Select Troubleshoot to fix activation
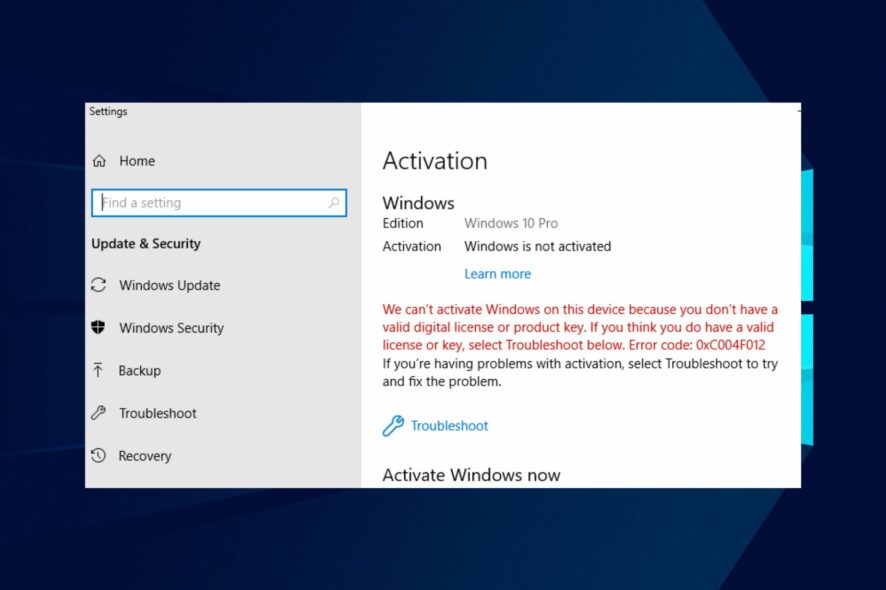886x590 pixels. tap(448, 425)
